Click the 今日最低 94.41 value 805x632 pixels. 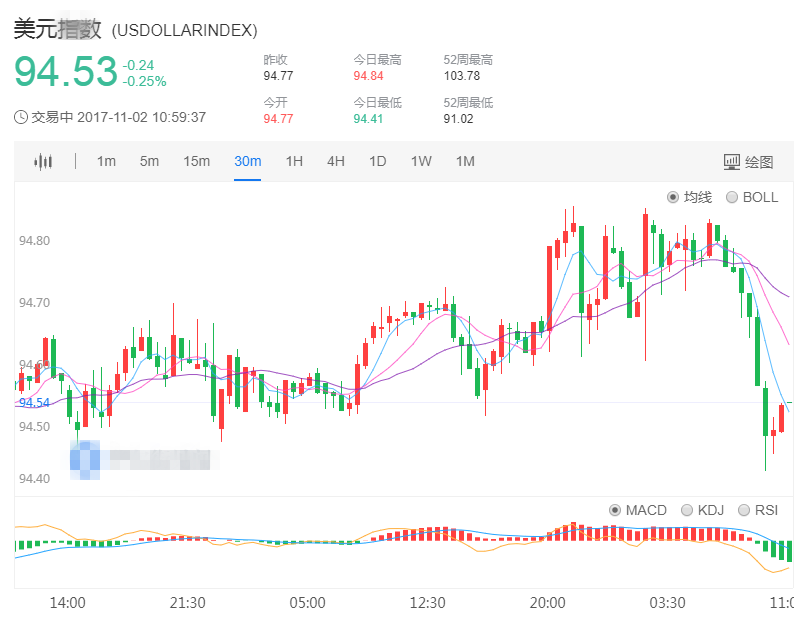coord(368,119)
